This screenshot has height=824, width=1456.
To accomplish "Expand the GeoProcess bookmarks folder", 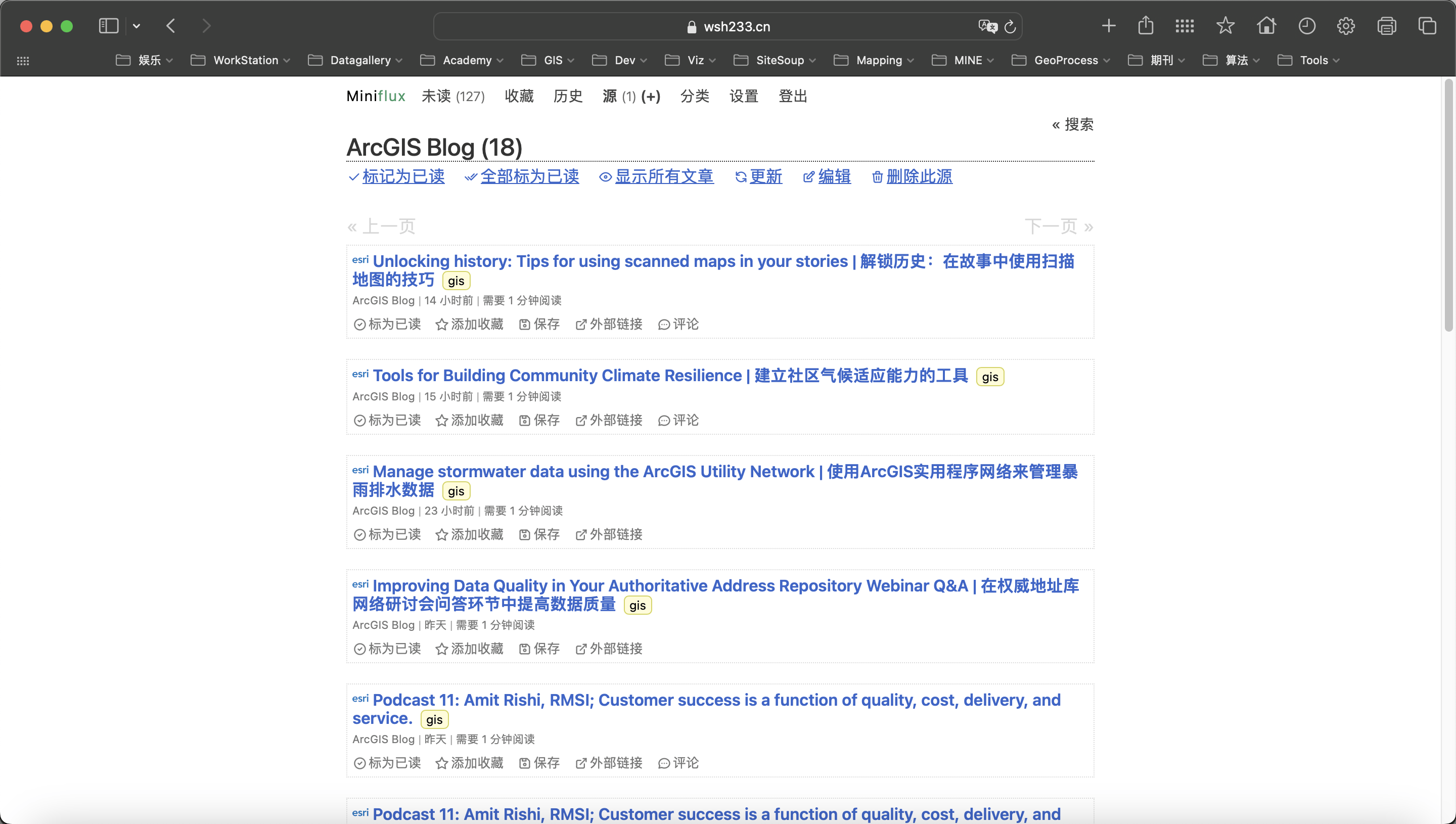I will point(1061,60).
